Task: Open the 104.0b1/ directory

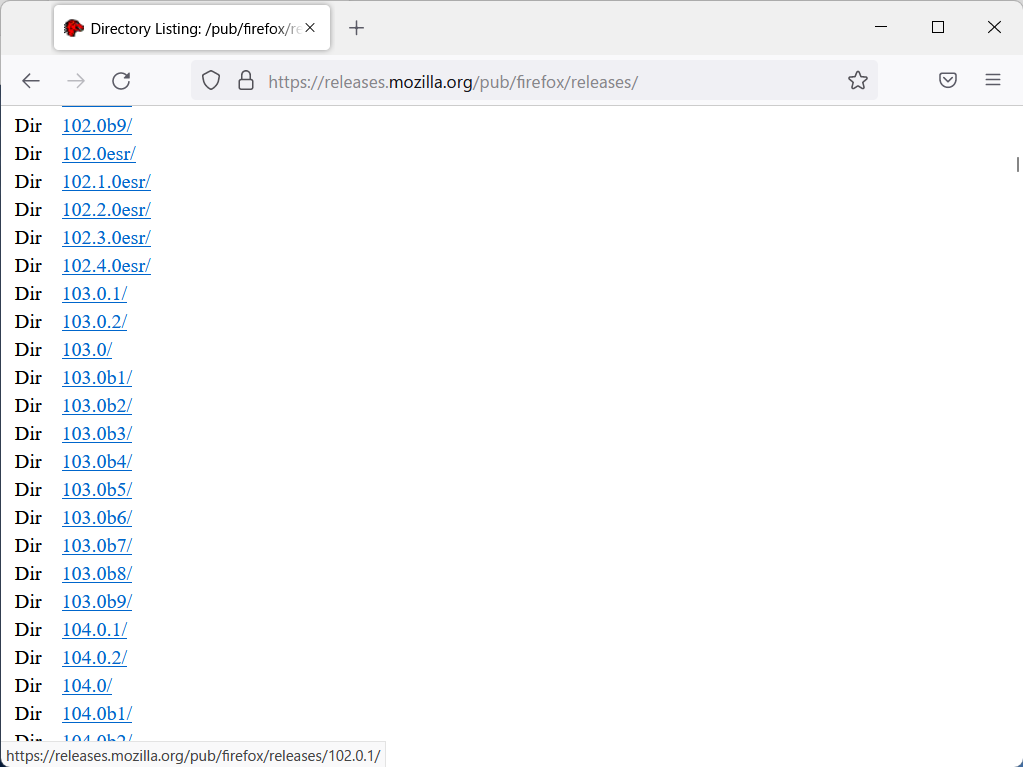Action: 97,714
